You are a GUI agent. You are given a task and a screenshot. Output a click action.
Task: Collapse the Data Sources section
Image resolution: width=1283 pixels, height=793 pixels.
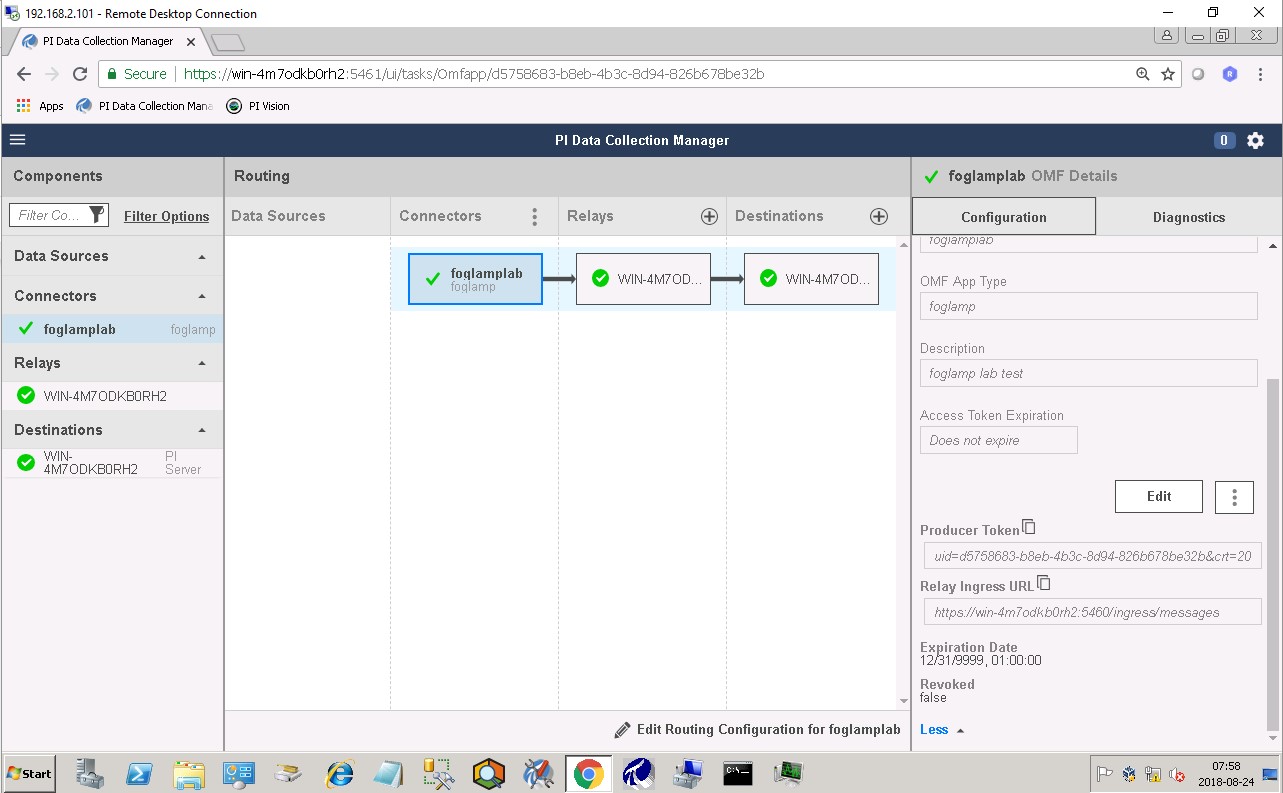202,257
